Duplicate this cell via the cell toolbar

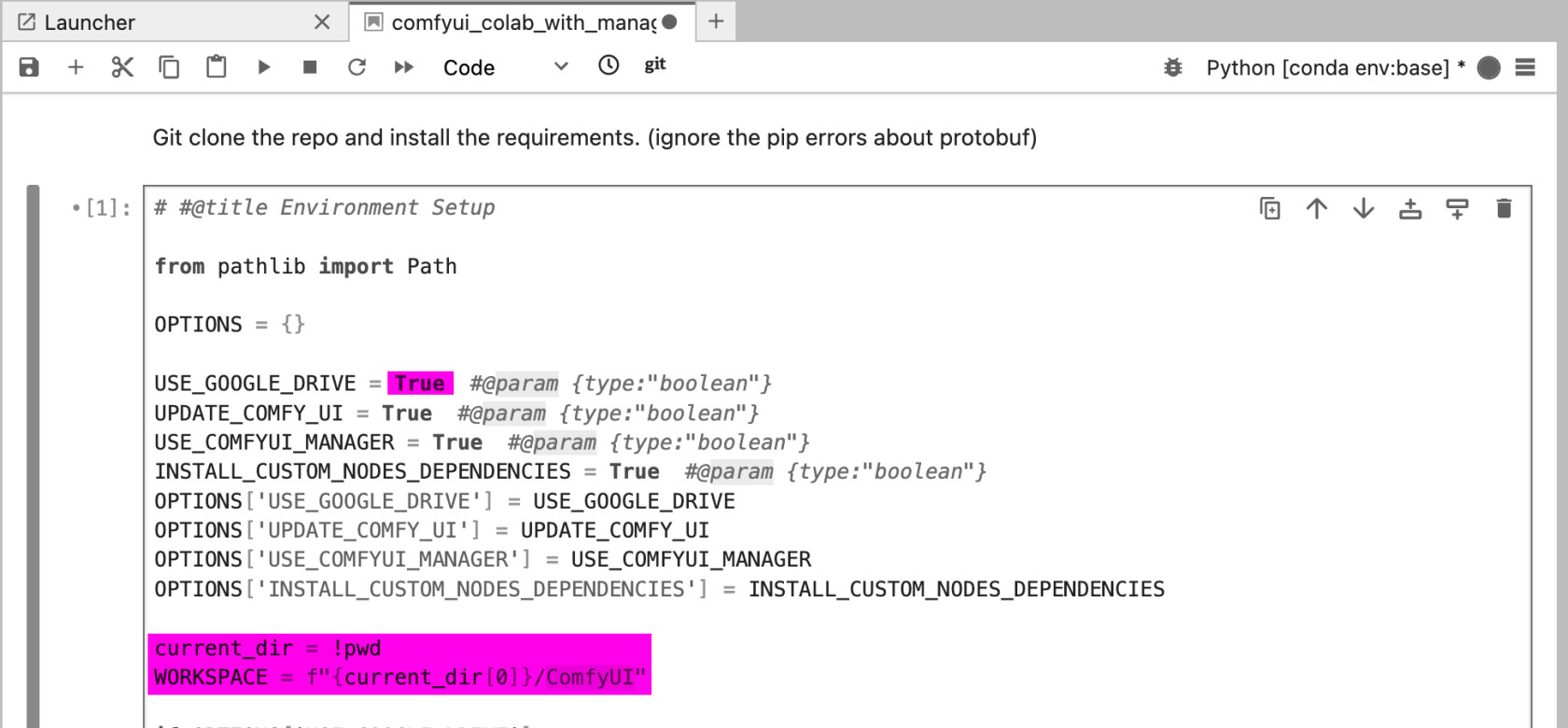[x=1270, y=208]
